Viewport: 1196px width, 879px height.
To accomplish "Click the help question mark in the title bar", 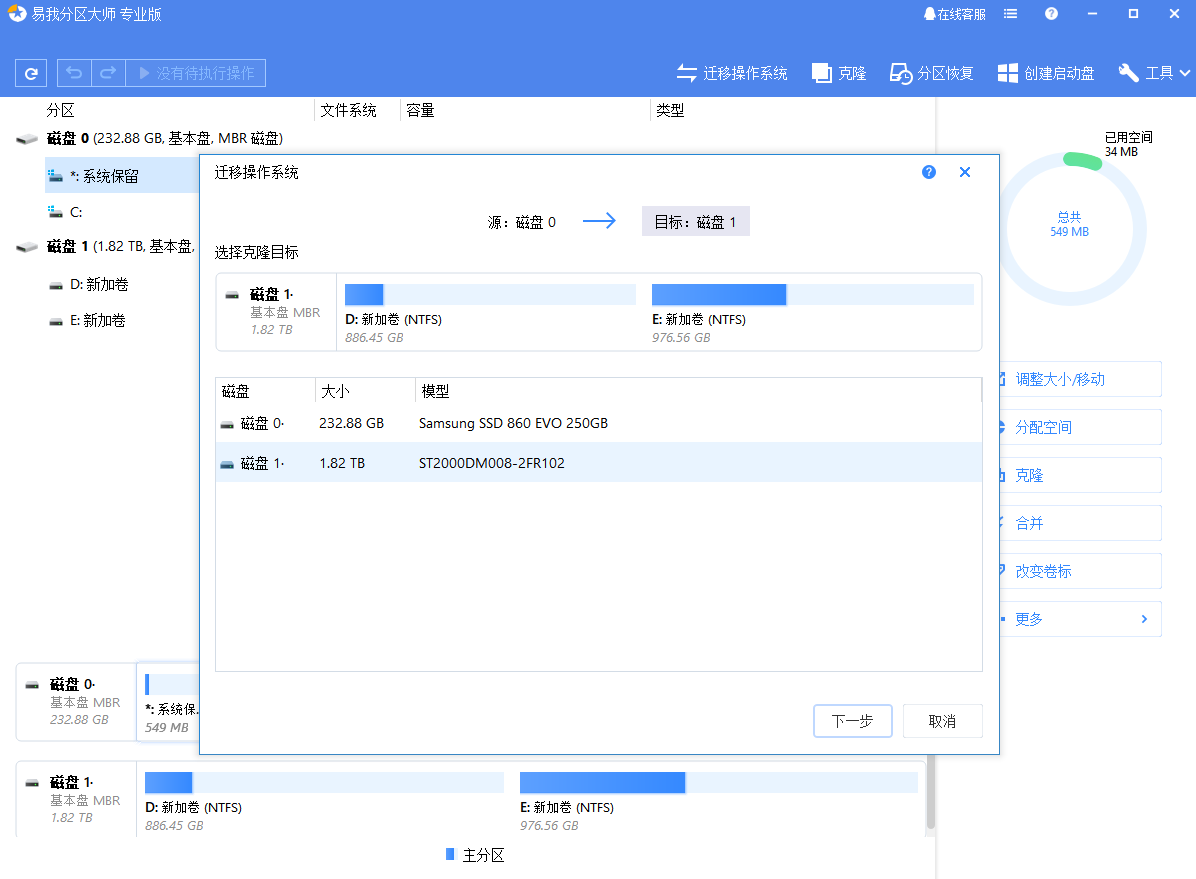I will coord(1051,14).
